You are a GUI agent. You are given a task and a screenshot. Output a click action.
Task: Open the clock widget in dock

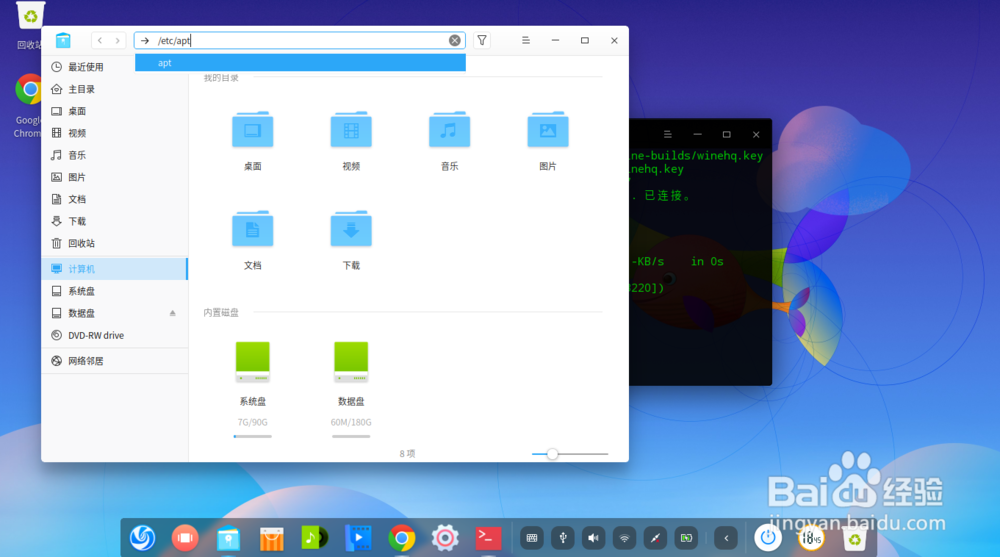811,538
